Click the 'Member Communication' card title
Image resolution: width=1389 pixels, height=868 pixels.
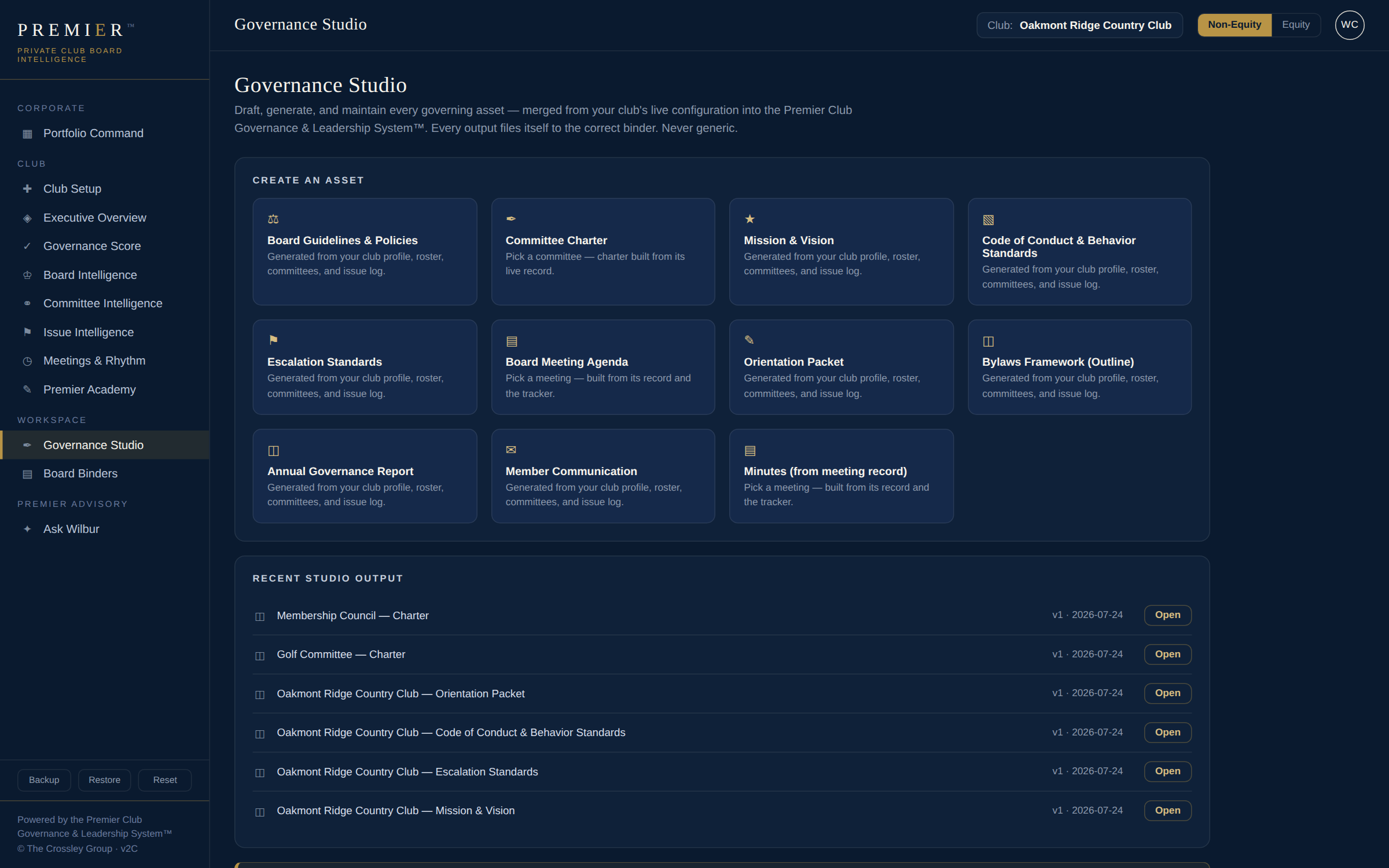pyautogui.click(x=571, y=472)
